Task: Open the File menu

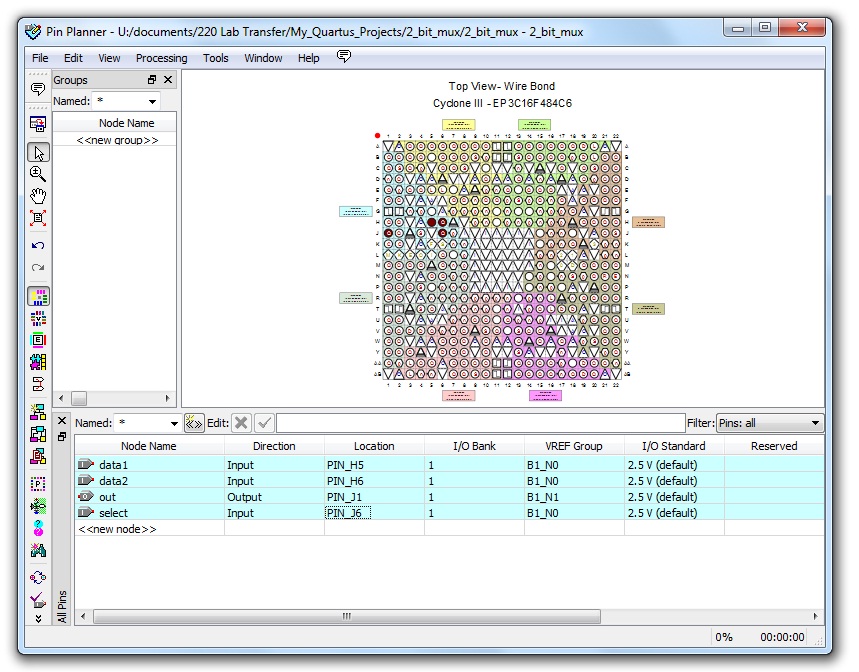Action: coord(40,58)
